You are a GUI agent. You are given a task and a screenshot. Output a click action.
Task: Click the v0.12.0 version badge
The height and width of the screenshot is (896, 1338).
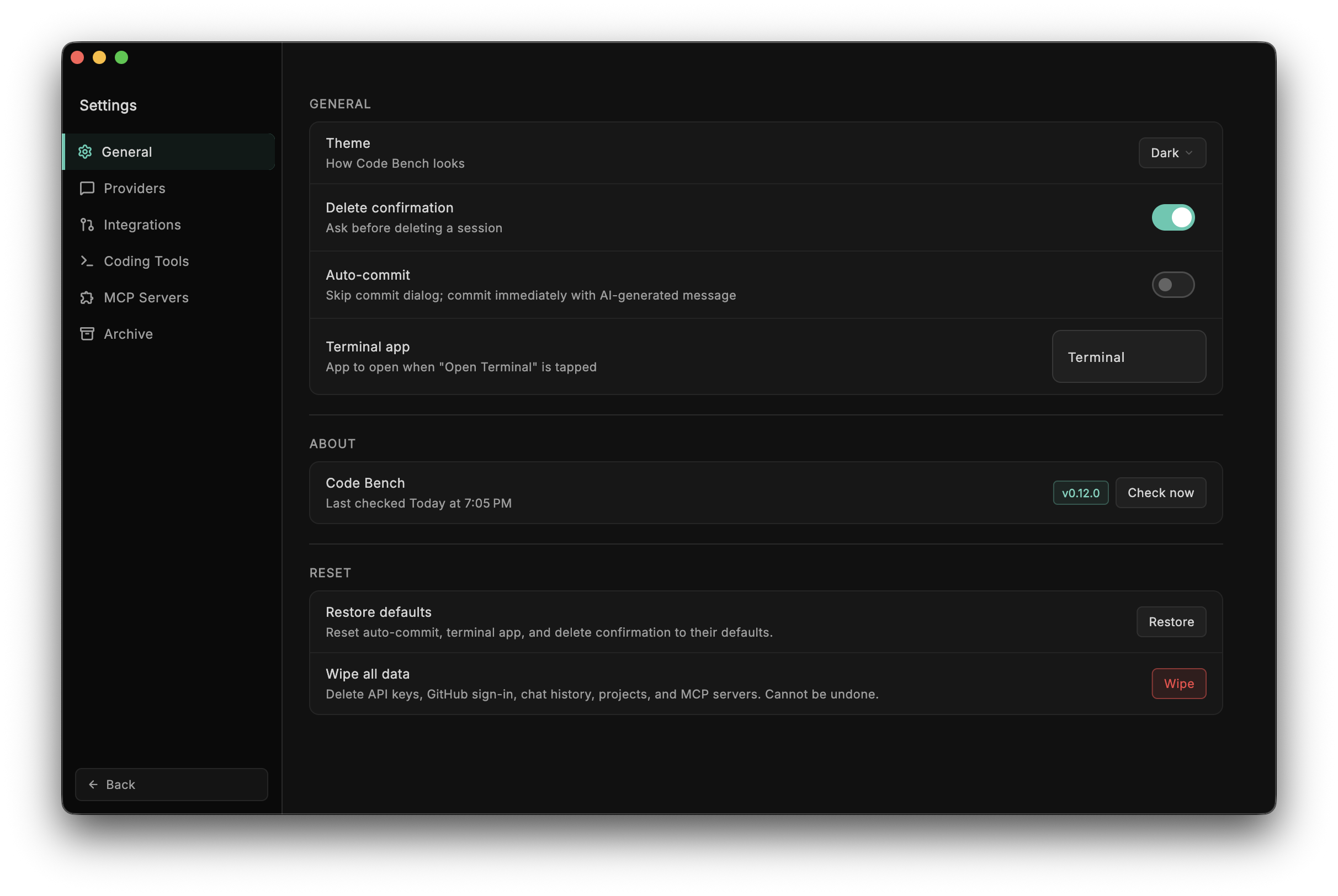click(x=1080, y=493)
